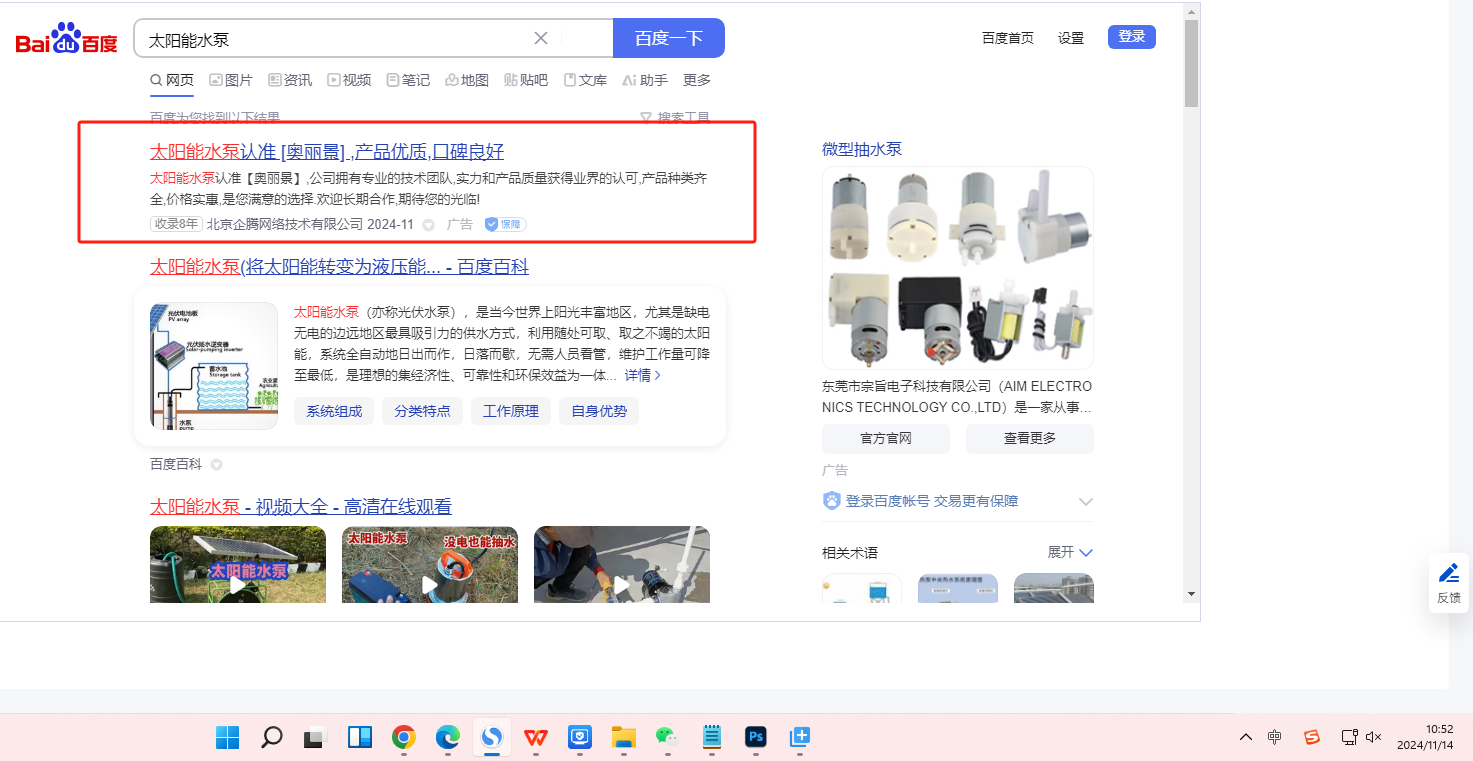The height and width of the screenshot is (761, 1473).
Task: Open 太阳能水泵 视频大全 result link
Action: (x=301, y=507)
